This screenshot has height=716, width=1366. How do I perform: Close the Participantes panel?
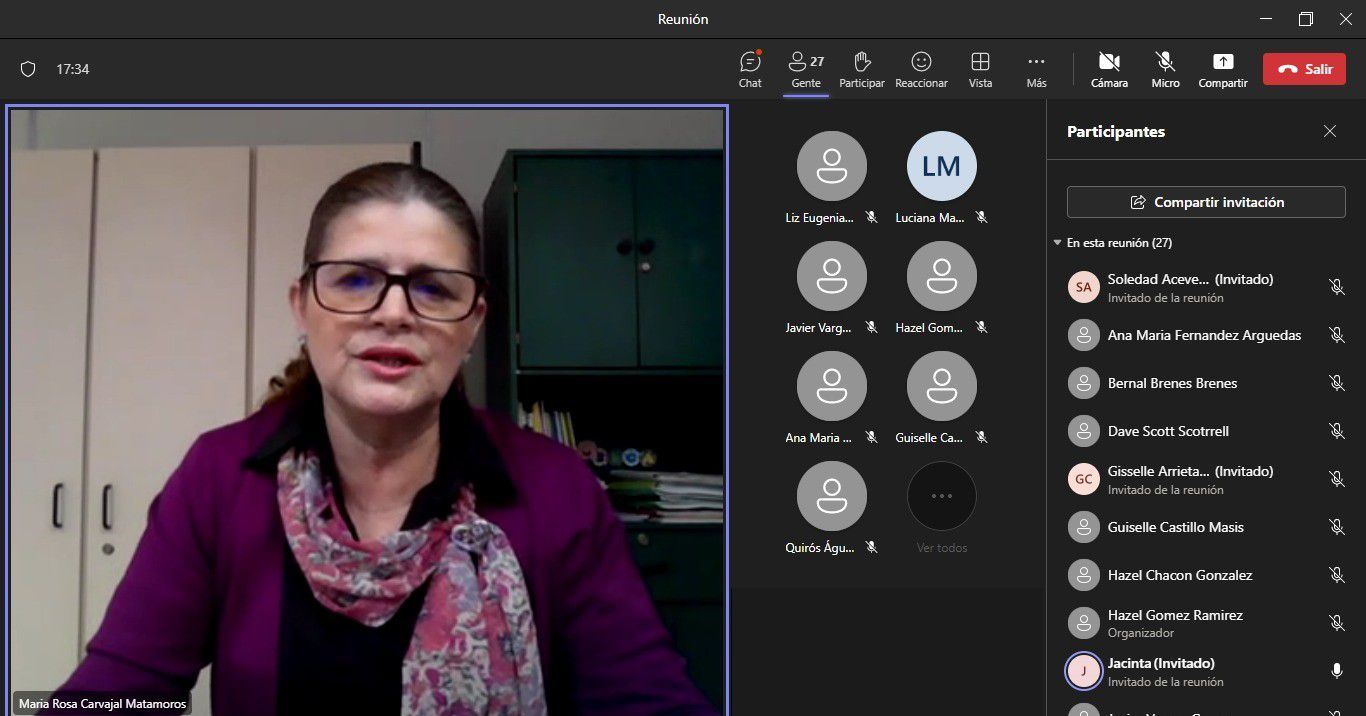pyautogui.click(x=1329, y=131)
